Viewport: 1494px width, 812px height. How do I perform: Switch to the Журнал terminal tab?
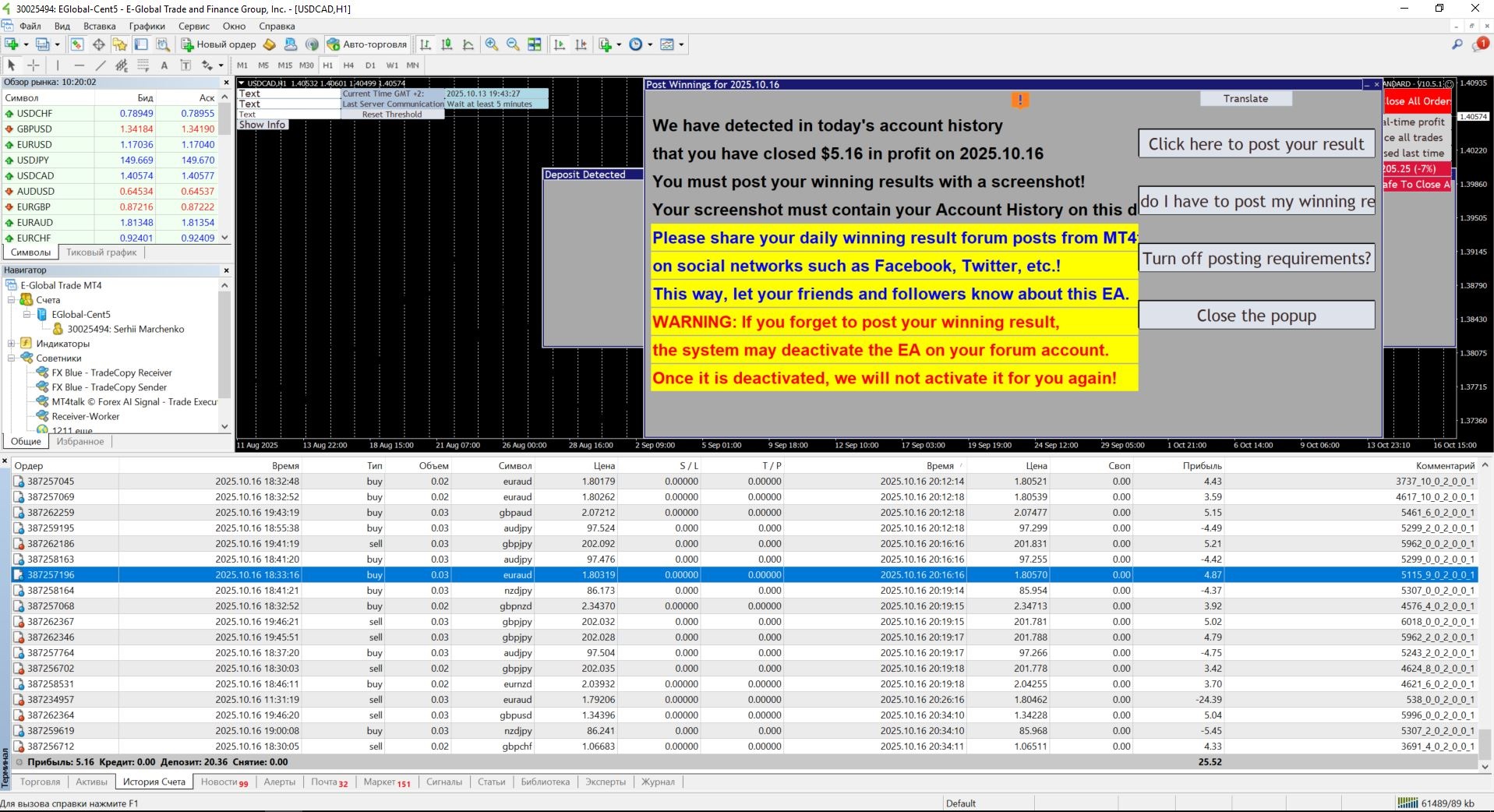pyautogui.click(x=658, y=782)
